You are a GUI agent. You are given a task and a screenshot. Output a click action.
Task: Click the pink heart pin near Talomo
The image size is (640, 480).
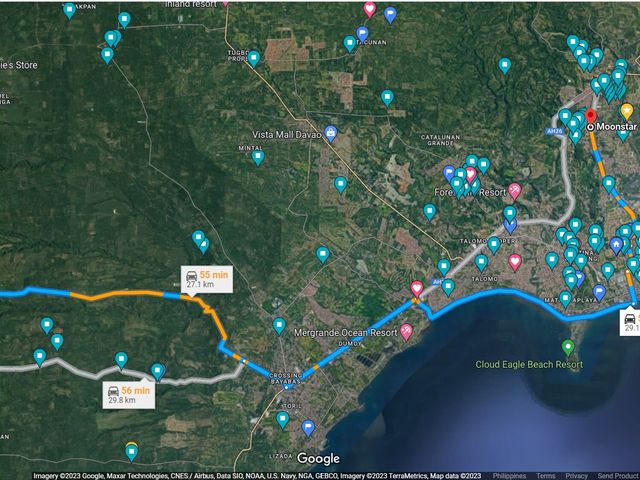(x=515, y=262)
